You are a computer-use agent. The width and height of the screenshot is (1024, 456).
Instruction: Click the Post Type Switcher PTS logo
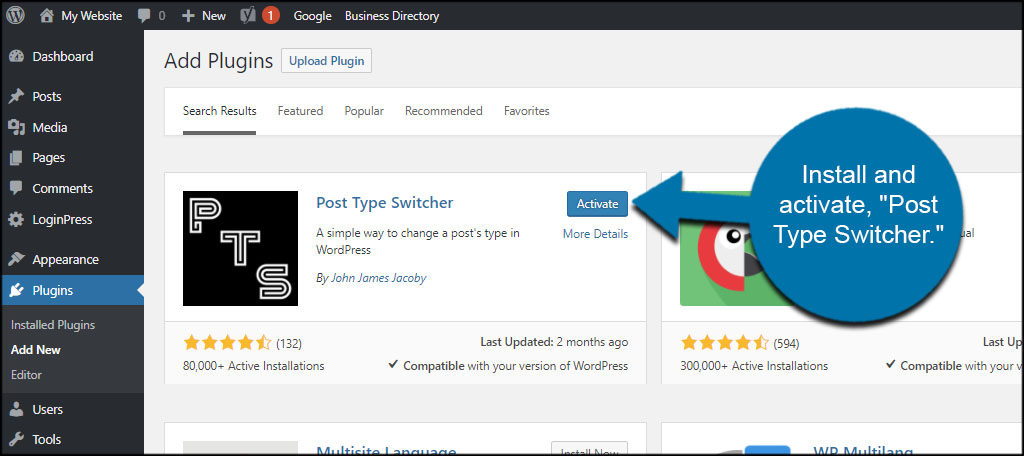pos(240,248)
